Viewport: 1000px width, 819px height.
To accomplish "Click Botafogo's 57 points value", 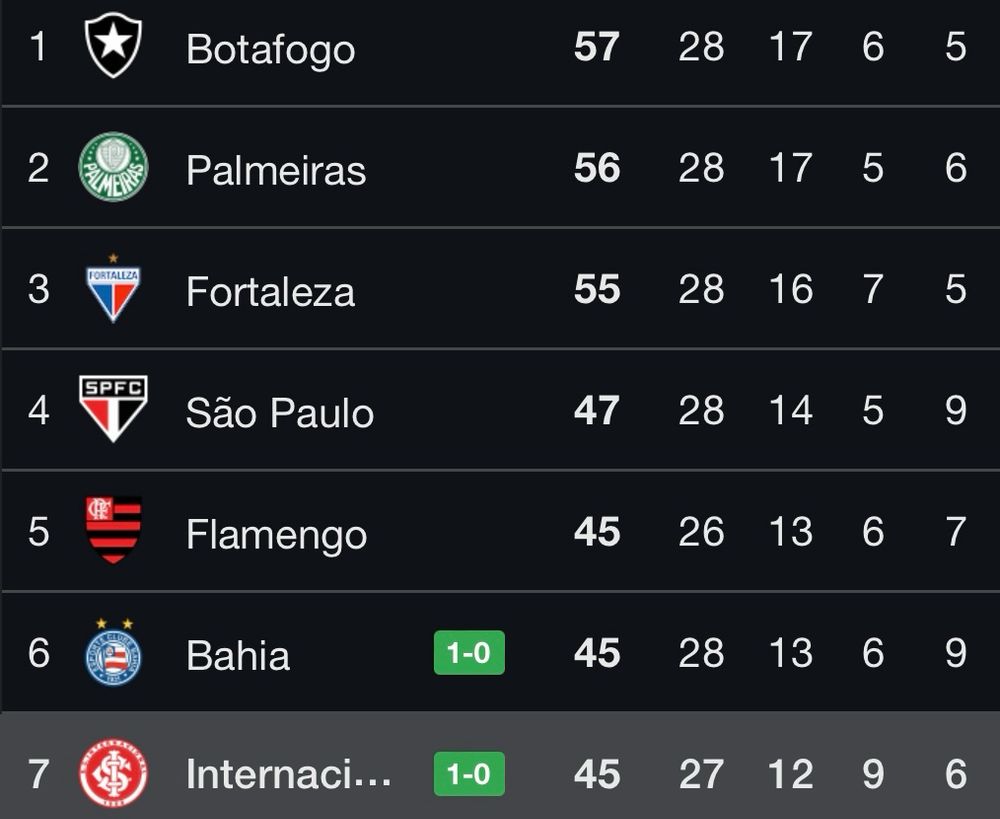I will click(597, 47).
